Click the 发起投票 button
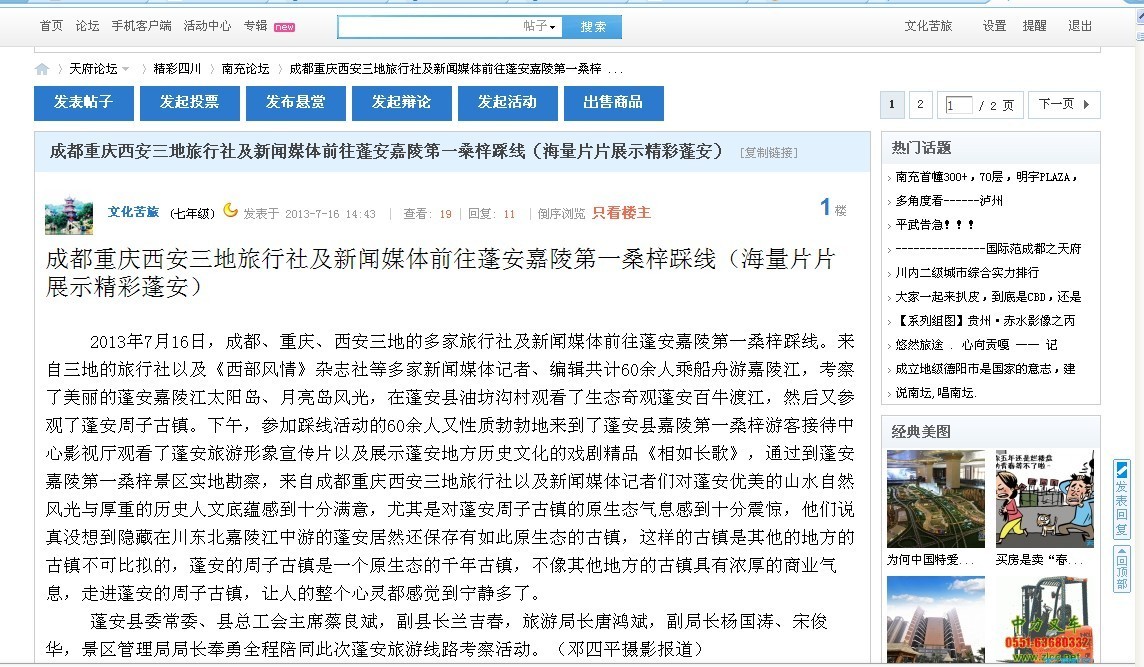The image size is (1144, 667). click(190, 103)
